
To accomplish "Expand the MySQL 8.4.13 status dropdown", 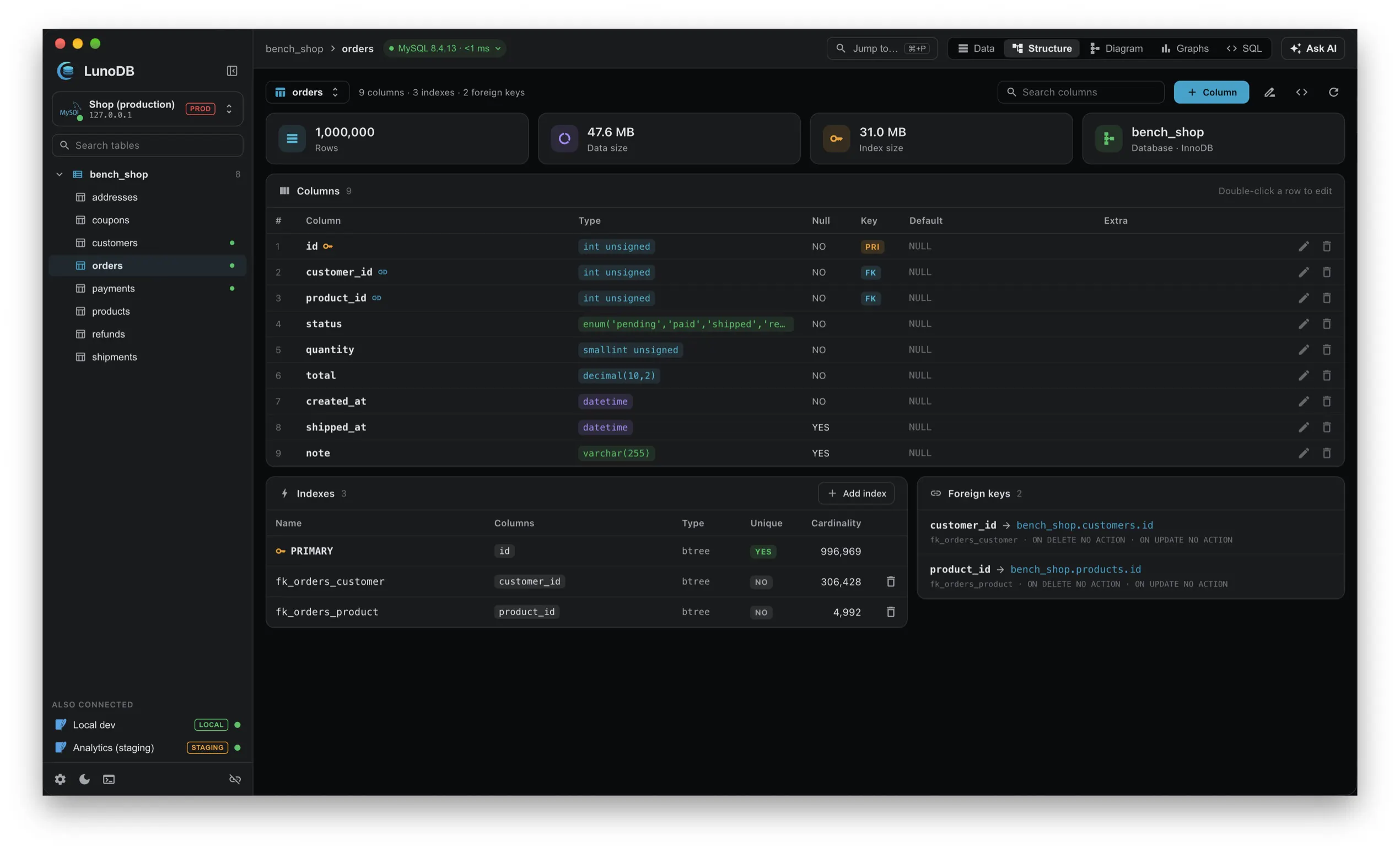I will (445, 48).
